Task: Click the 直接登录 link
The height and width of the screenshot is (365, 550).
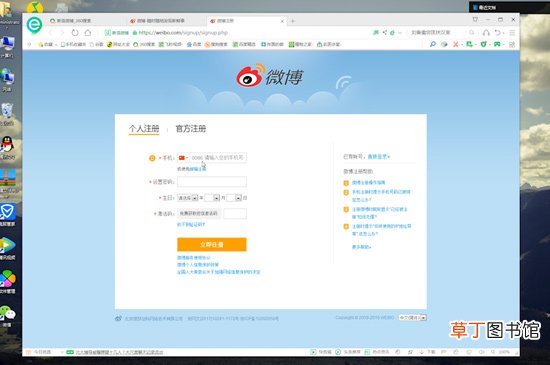Action: pyautogui.click(x=378, y=156)
